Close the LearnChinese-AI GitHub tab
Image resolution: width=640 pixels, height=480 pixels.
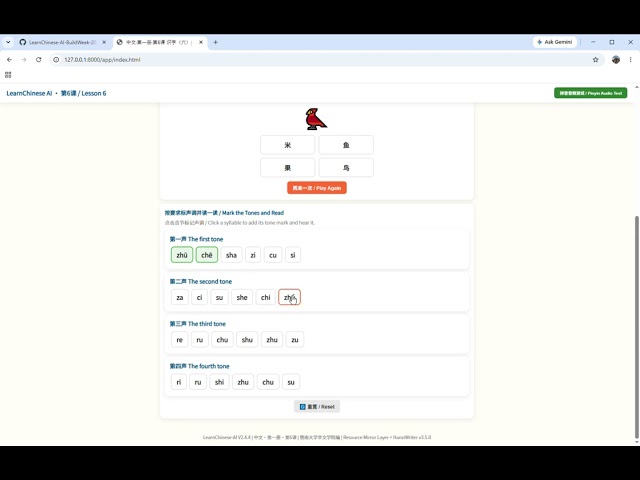pyautogui.click(x=104, y=42)
